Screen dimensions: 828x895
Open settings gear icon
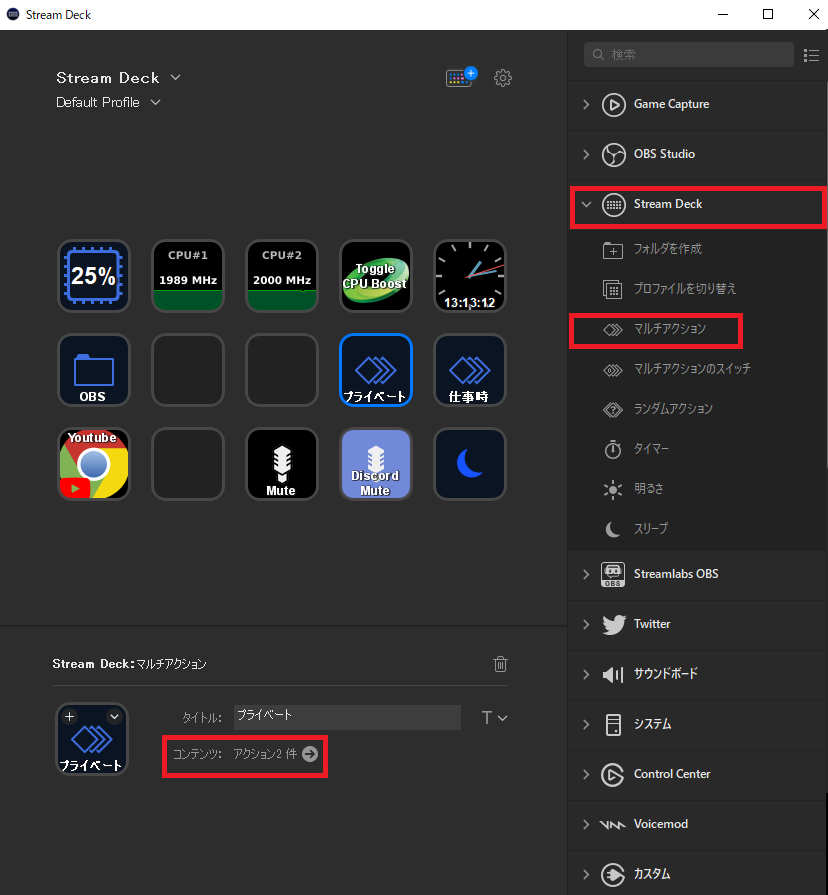click(x=503, y=78)
